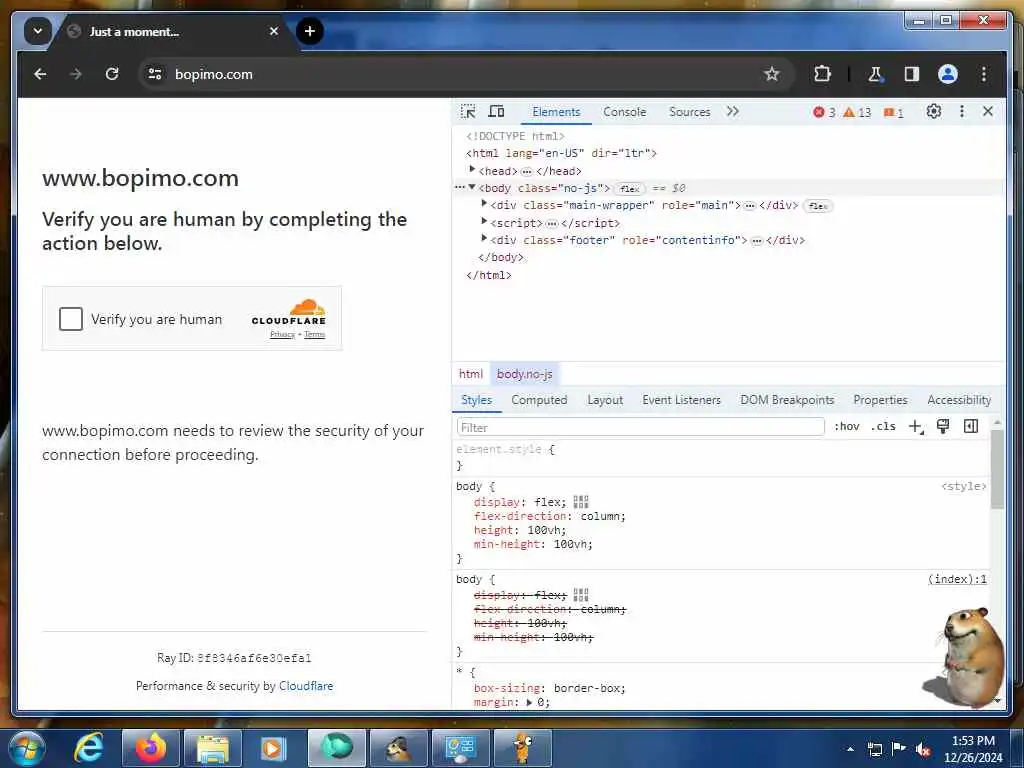Launch Internet Explorer from taskbar
The height and width of the screenshot is (768, 1024).
pyautogui.click(x=89, y=748)
